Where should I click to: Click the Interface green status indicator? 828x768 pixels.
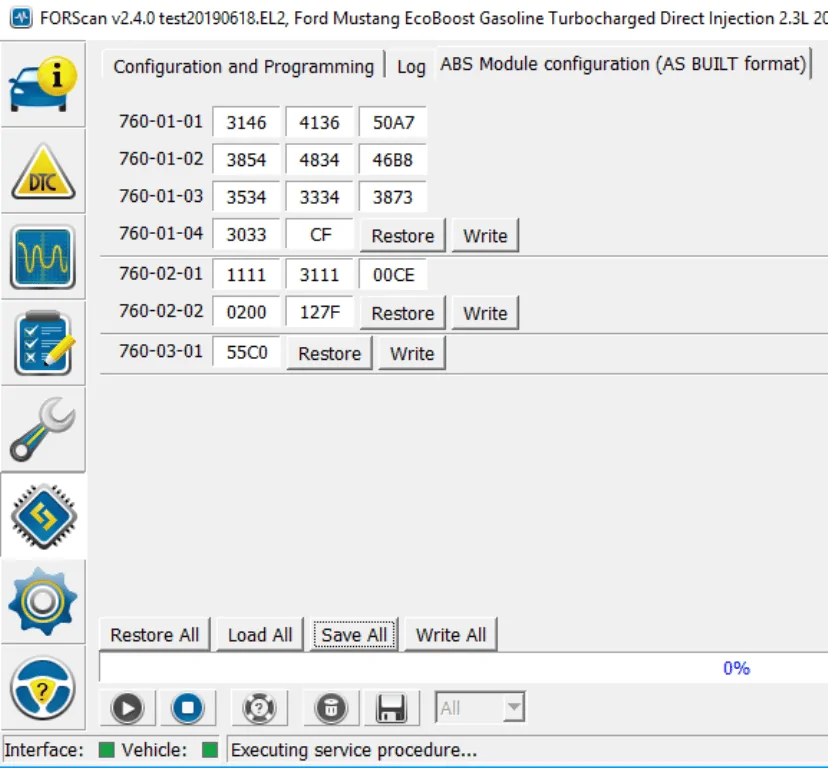point(106,750)
